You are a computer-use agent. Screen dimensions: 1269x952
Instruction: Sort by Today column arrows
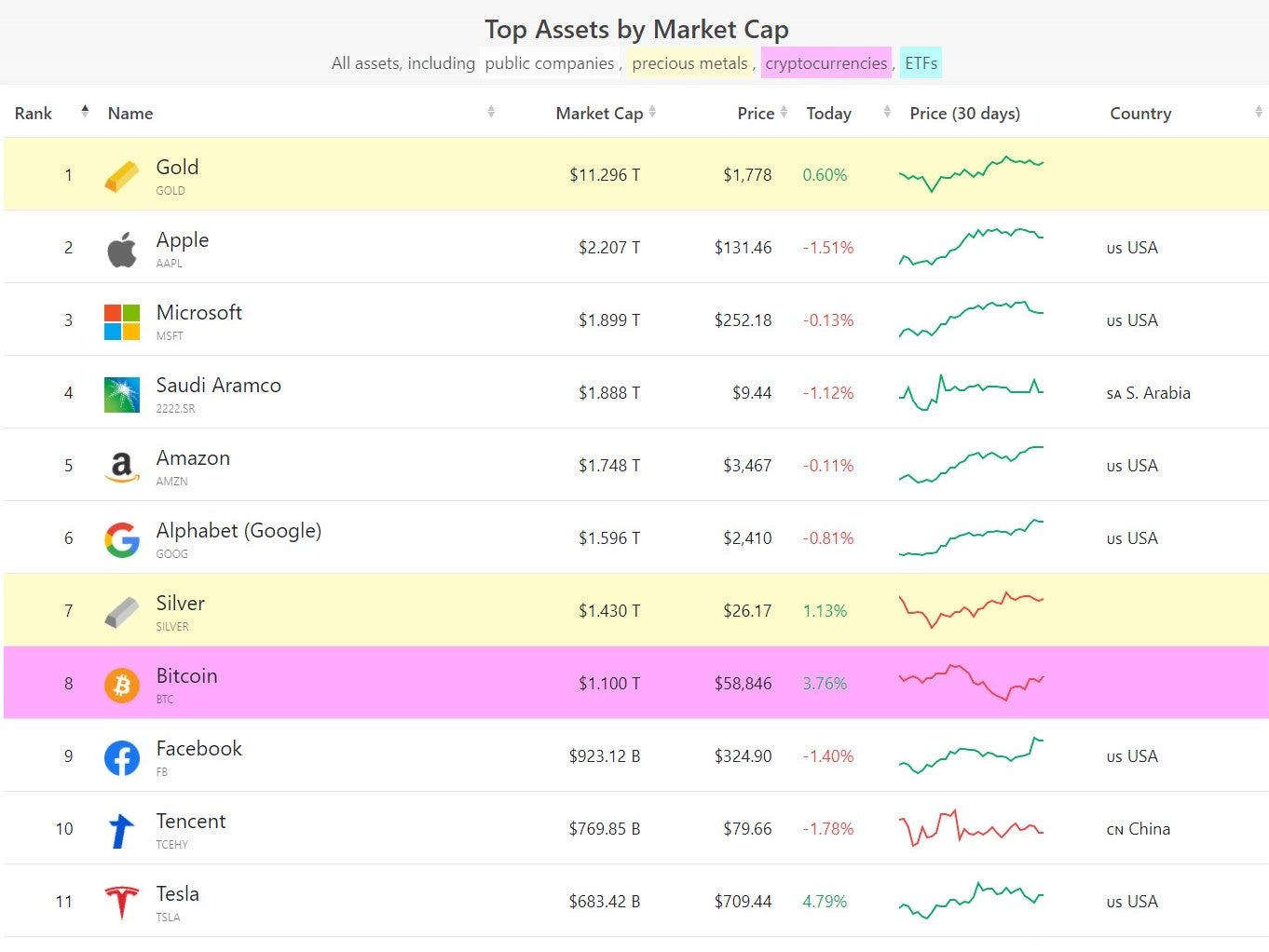click(886, 112)
